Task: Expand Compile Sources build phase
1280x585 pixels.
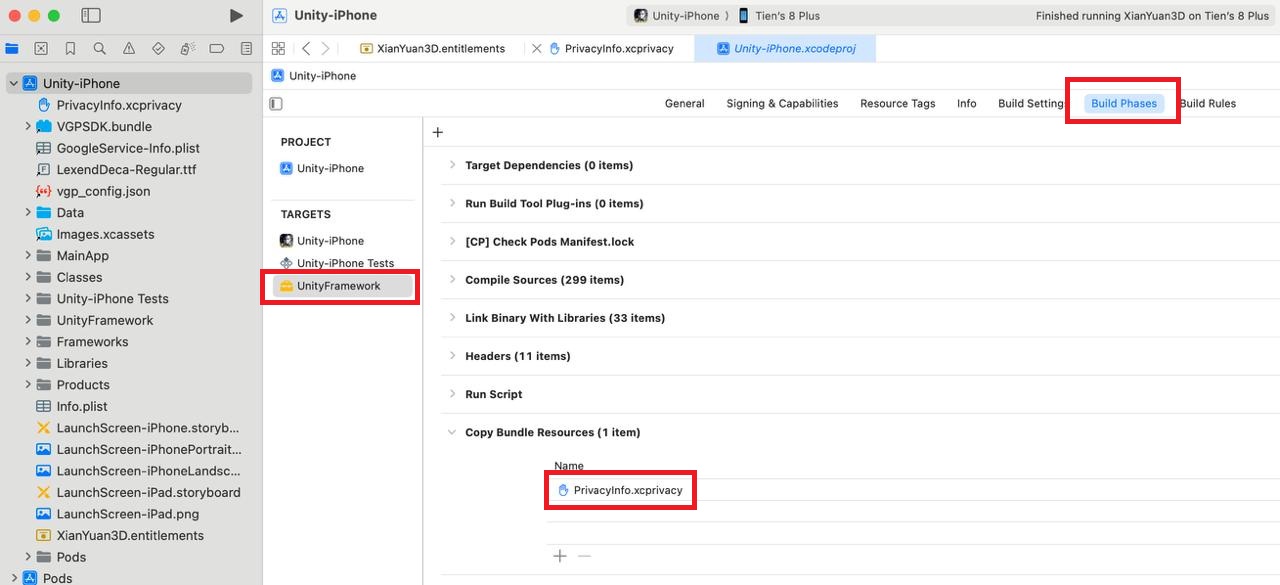Action: pyautogui.click(x=451, y=279)
